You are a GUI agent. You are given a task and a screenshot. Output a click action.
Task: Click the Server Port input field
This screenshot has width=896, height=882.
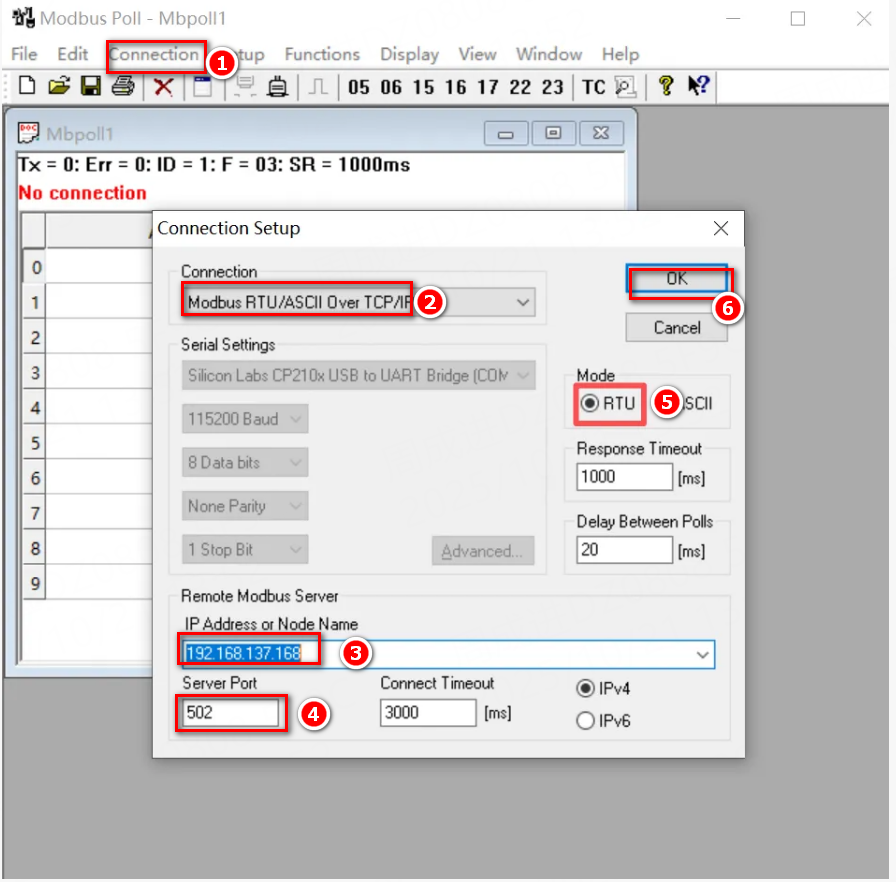(231, 713)
